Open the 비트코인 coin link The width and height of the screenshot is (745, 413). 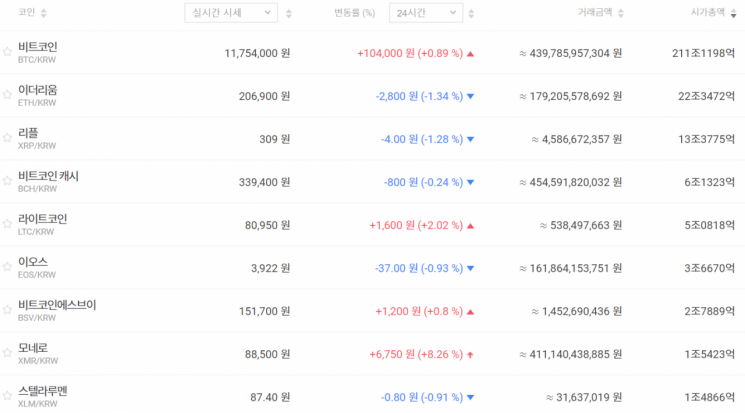38,47
